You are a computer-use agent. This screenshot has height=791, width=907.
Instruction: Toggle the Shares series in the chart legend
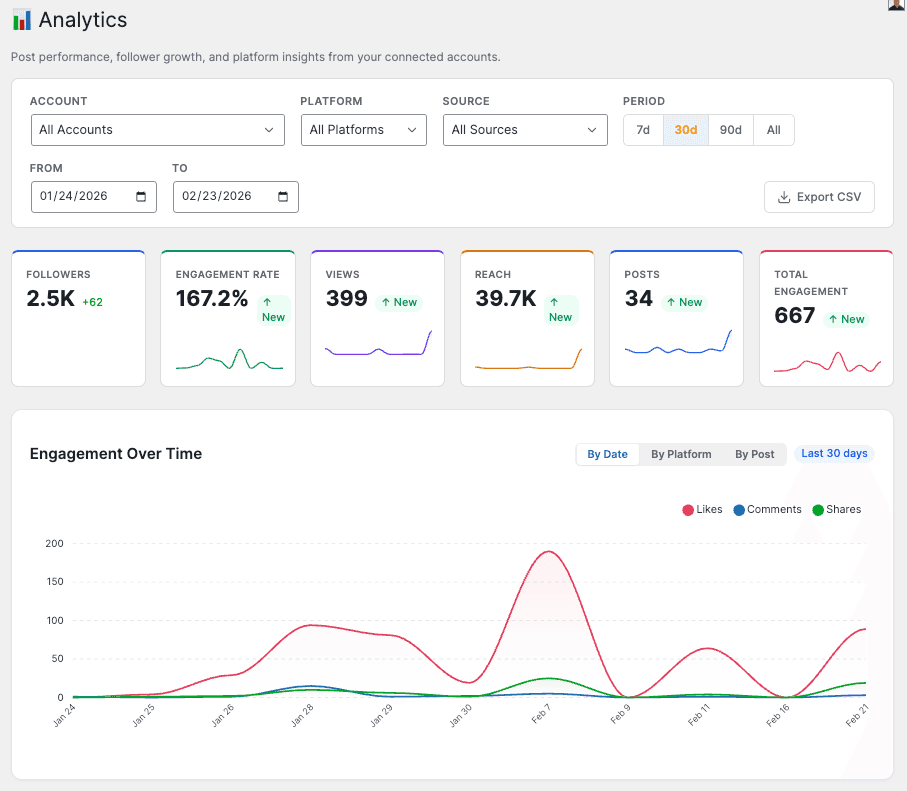[837, 509]
